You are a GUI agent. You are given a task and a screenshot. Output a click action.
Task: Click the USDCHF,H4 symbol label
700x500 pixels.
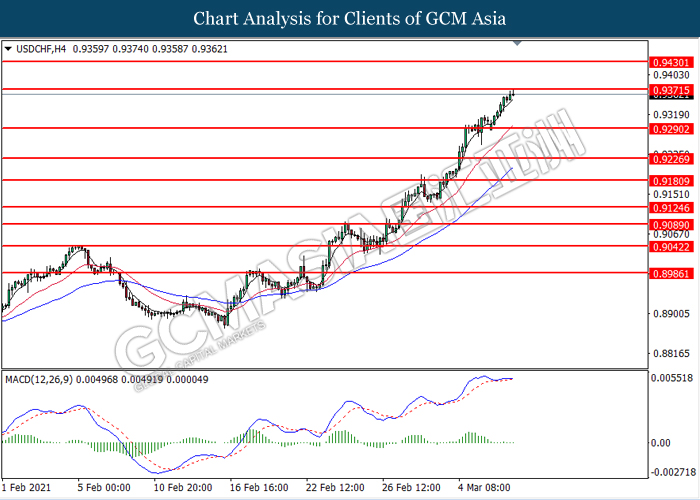(x=46, y=47)
